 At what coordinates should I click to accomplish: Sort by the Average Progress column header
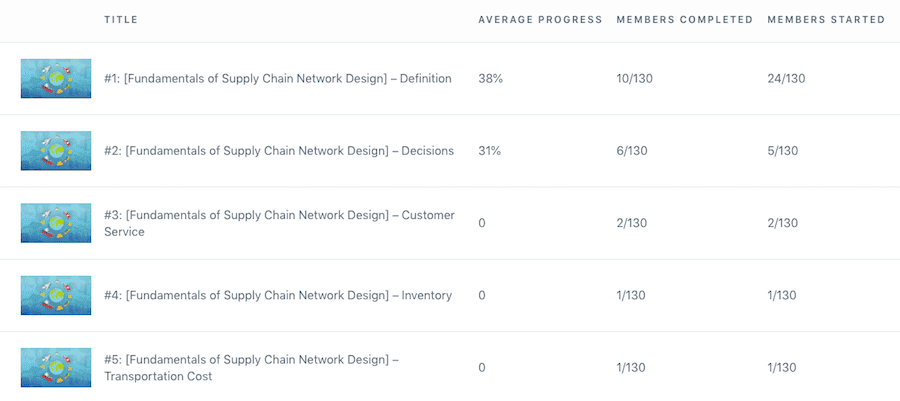(540, 20)
